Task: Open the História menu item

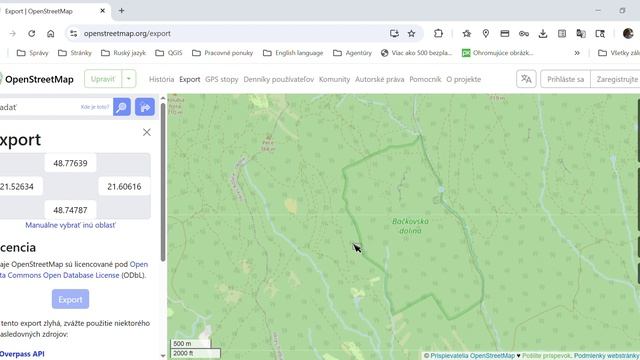Action: coord(161,79)
